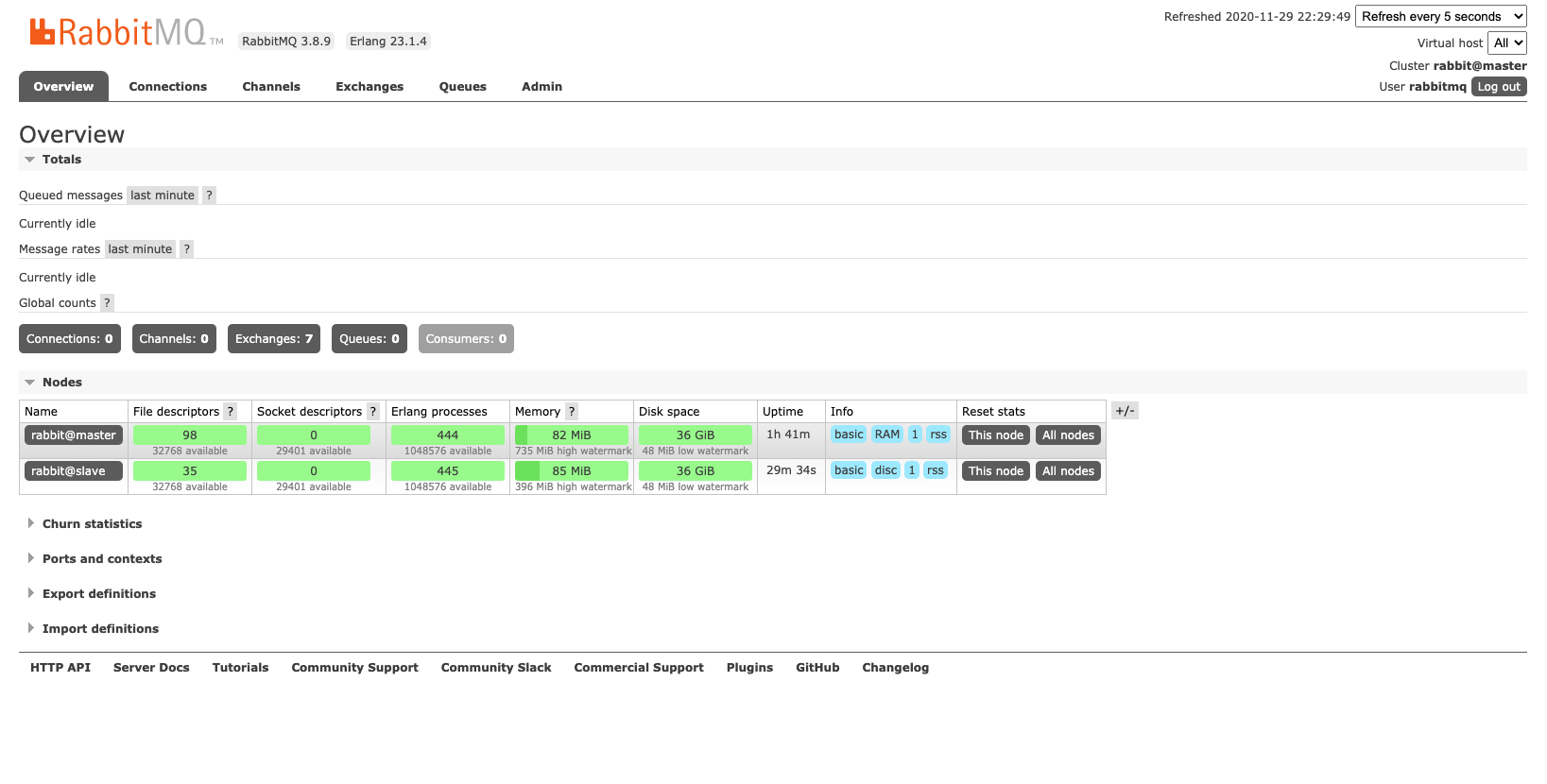The image size is (1547, 784).
Task: Expand Import definitions section
Action: [x=100, y=629]
